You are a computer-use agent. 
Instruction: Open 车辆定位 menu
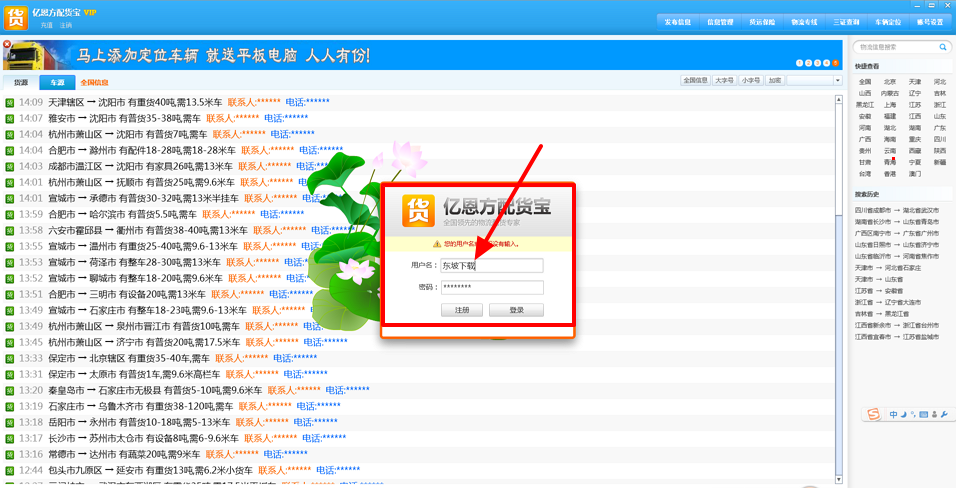888,22
